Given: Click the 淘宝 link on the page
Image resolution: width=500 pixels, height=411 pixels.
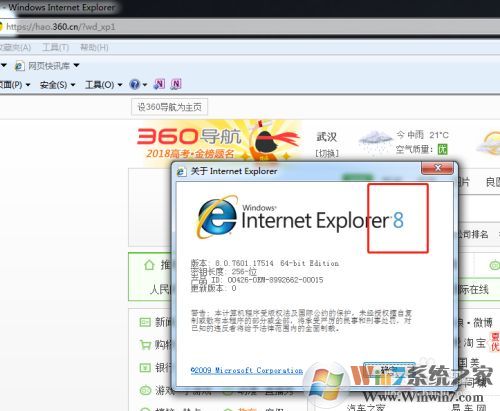Looking at the screenshot, I should (x=474, y=343).
